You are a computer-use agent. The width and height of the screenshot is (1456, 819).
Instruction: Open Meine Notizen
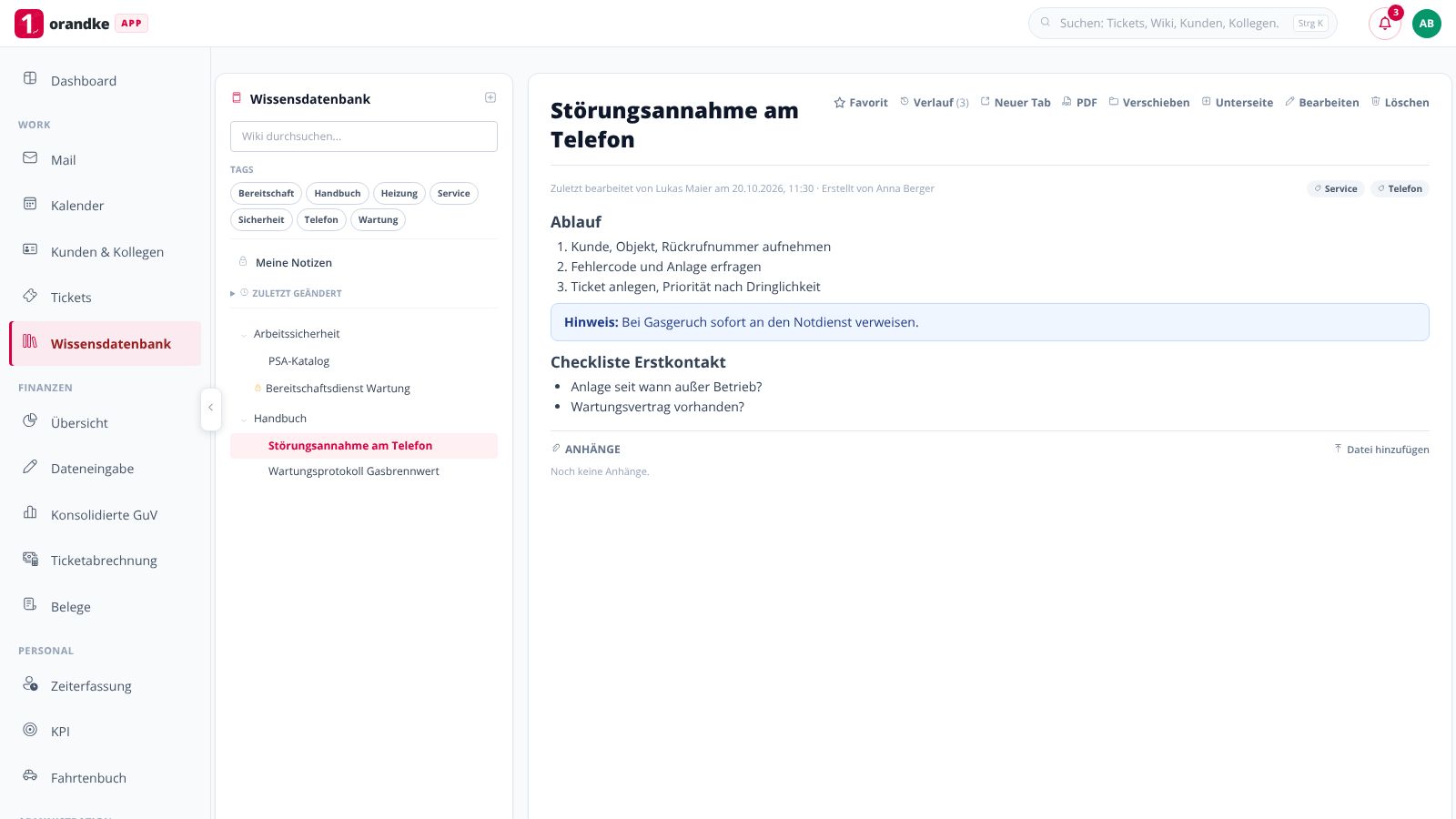364,262
